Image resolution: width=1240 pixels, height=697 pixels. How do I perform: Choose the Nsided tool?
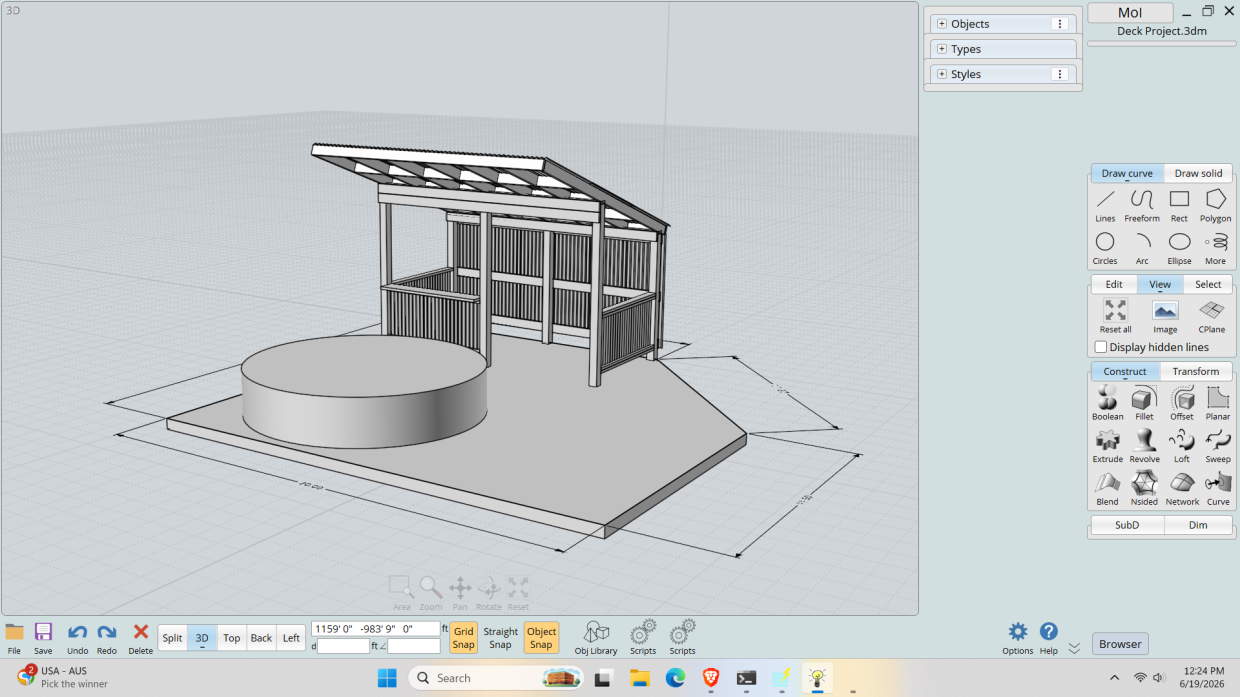click(1144, 489)
